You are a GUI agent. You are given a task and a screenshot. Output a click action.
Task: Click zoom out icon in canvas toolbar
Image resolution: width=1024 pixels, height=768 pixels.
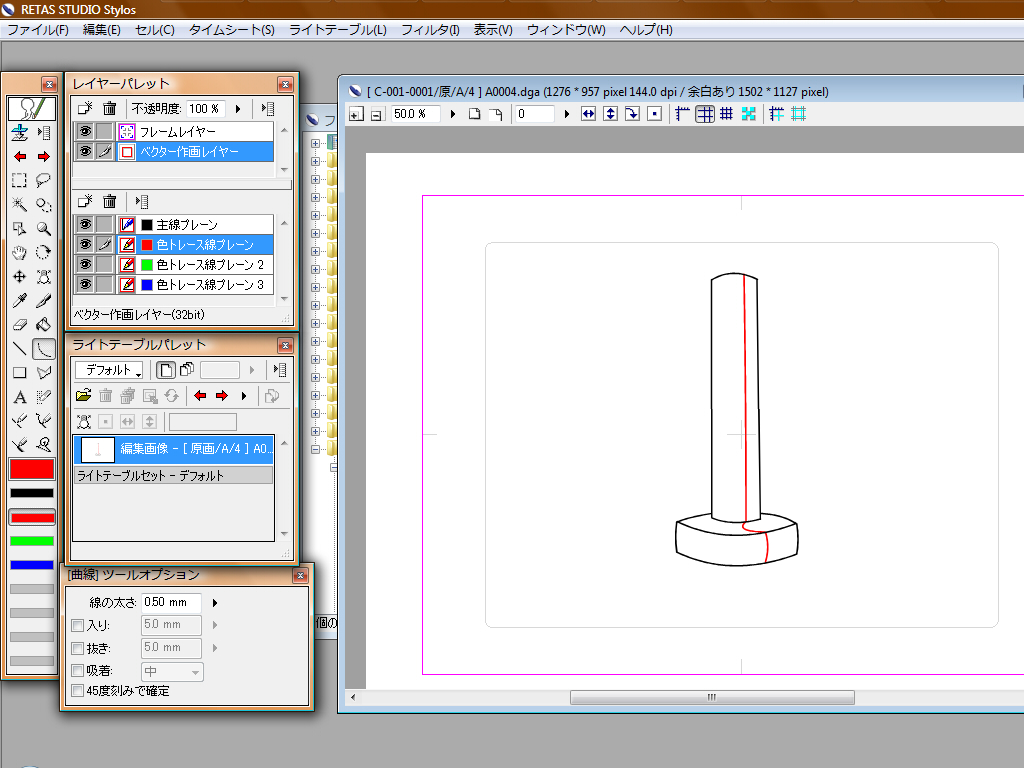pos(376,114)
